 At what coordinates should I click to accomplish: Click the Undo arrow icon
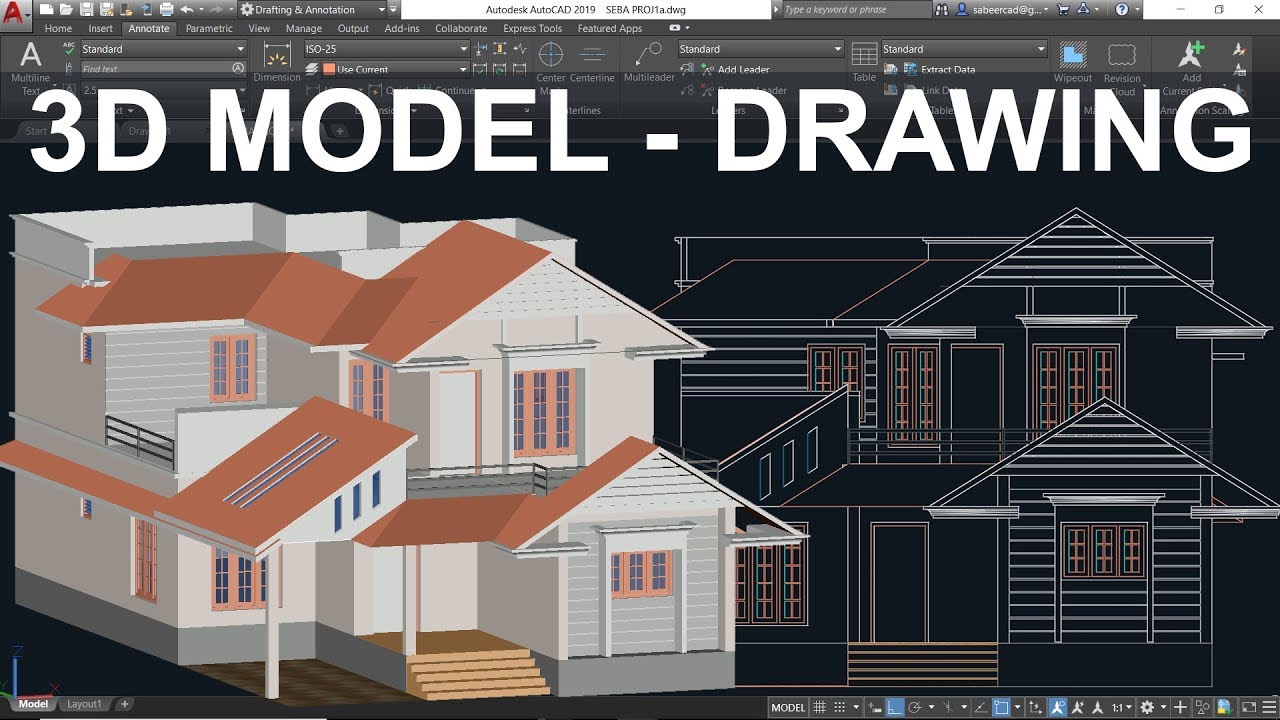[x=187, y=9]
